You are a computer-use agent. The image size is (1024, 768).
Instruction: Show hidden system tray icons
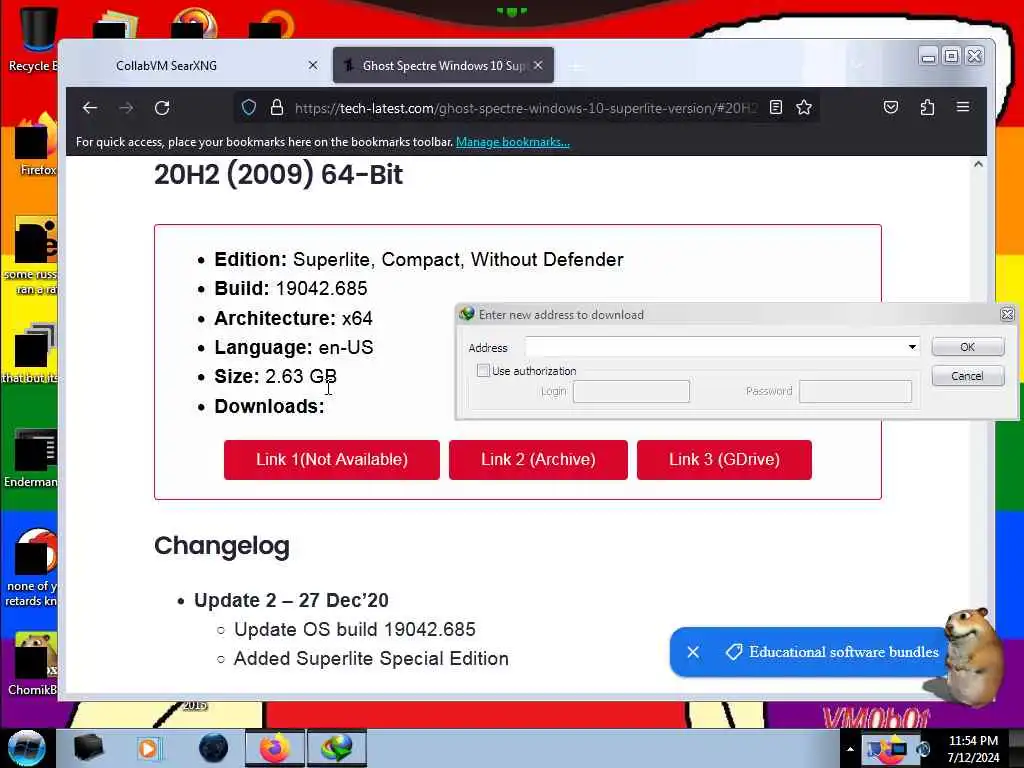pyautogui.click(x=850, y=749)
